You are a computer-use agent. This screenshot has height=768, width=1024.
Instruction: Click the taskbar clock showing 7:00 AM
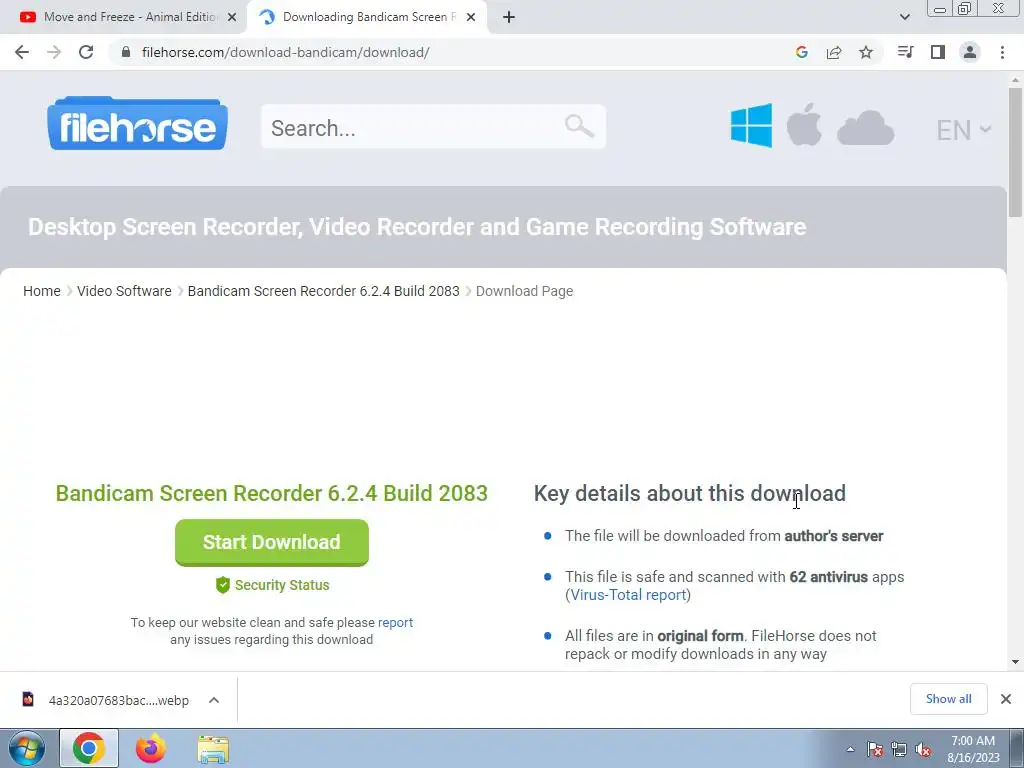[x=973, y=749]
